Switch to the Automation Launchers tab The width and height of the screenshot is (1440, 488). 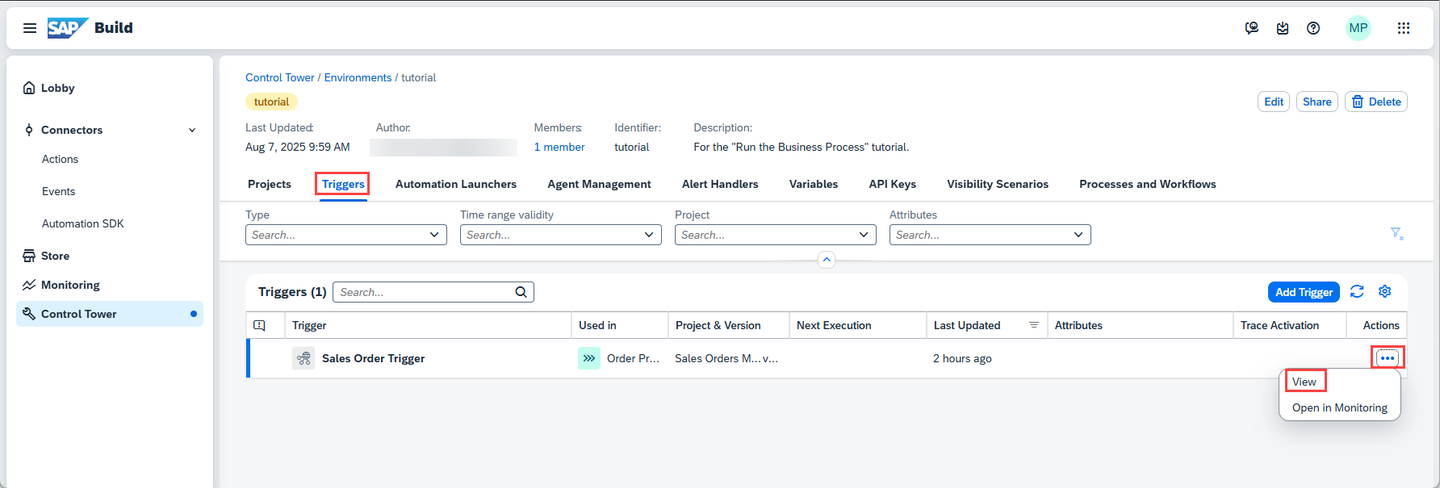[x=456, y=184]
